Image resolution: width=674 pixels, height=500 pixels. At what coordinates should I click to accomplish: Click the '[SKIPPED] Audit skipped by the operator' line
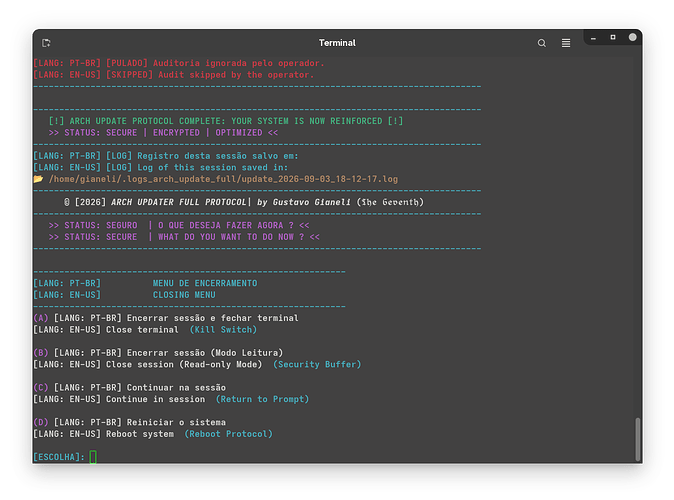(x=174, y=75)
